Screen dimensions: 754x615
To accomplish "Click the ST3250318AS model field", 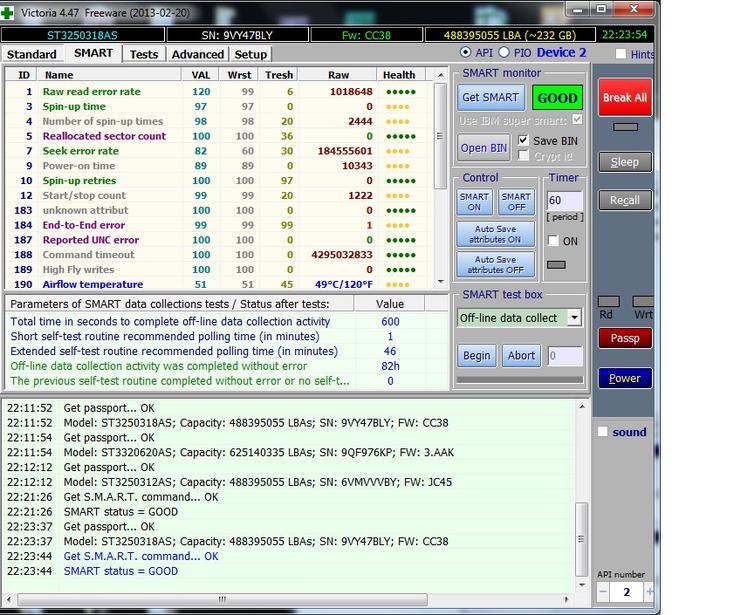I will click(83, 35).
